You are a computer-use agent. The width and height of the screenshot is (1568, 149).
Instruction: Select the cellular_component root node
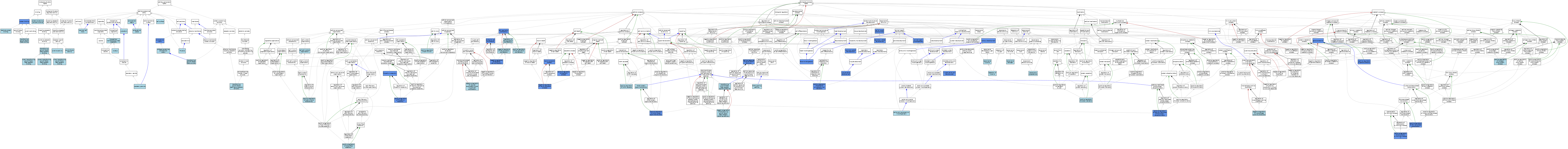click(164, 3)
